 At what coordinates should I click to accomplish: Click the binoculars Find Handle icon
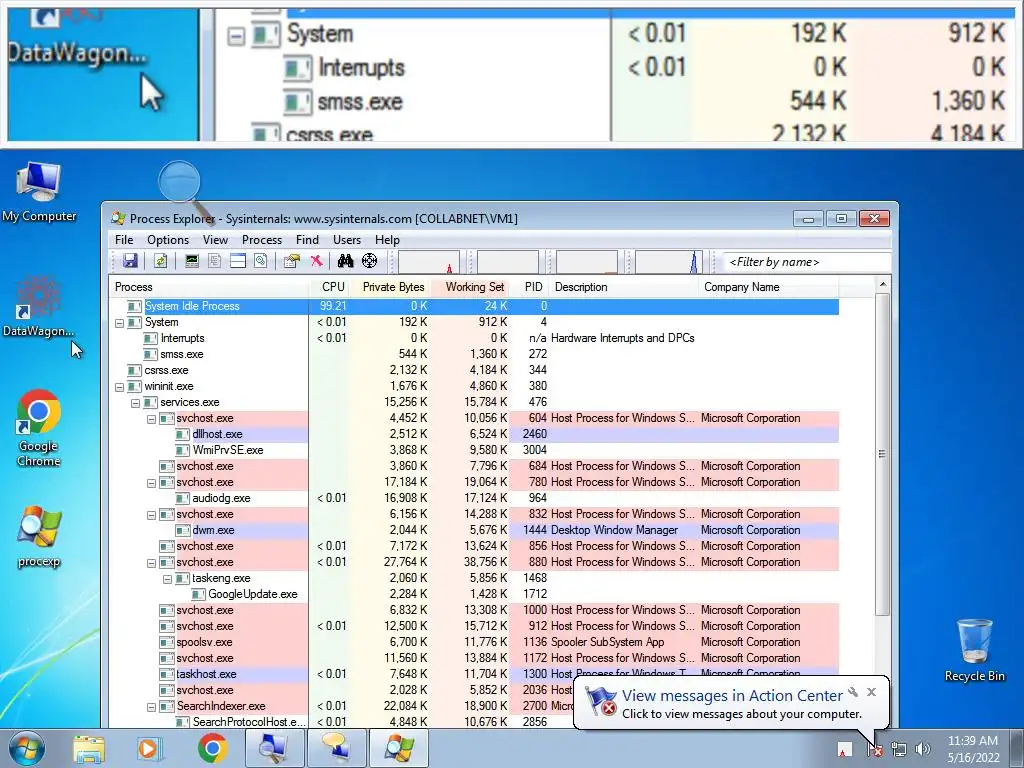coord(345,261)
